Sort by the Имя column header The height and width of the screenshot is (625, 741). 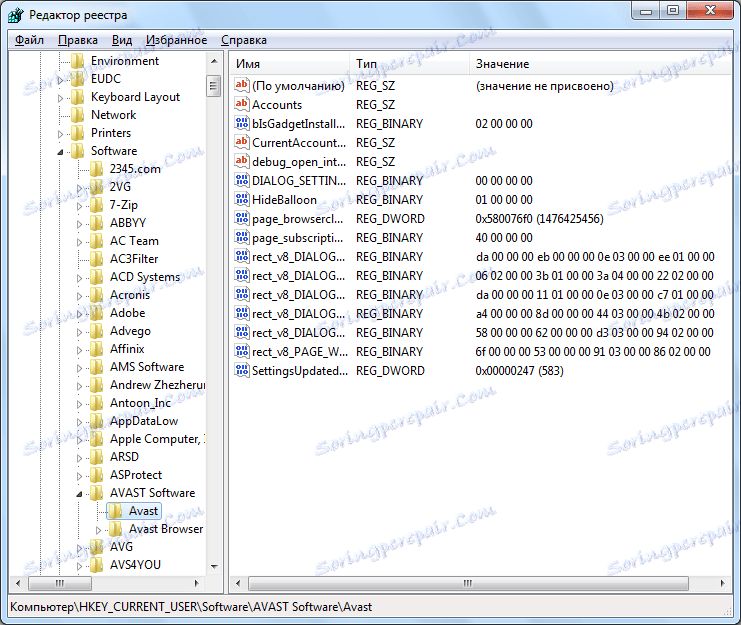pyautogui.click(x=291, y=64)
